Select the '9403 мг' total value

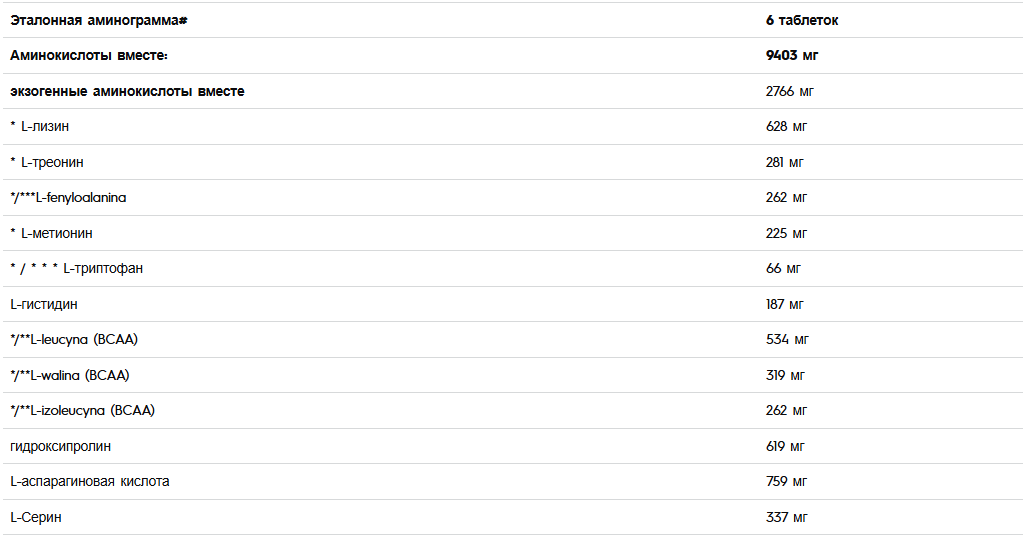point(791,55)
